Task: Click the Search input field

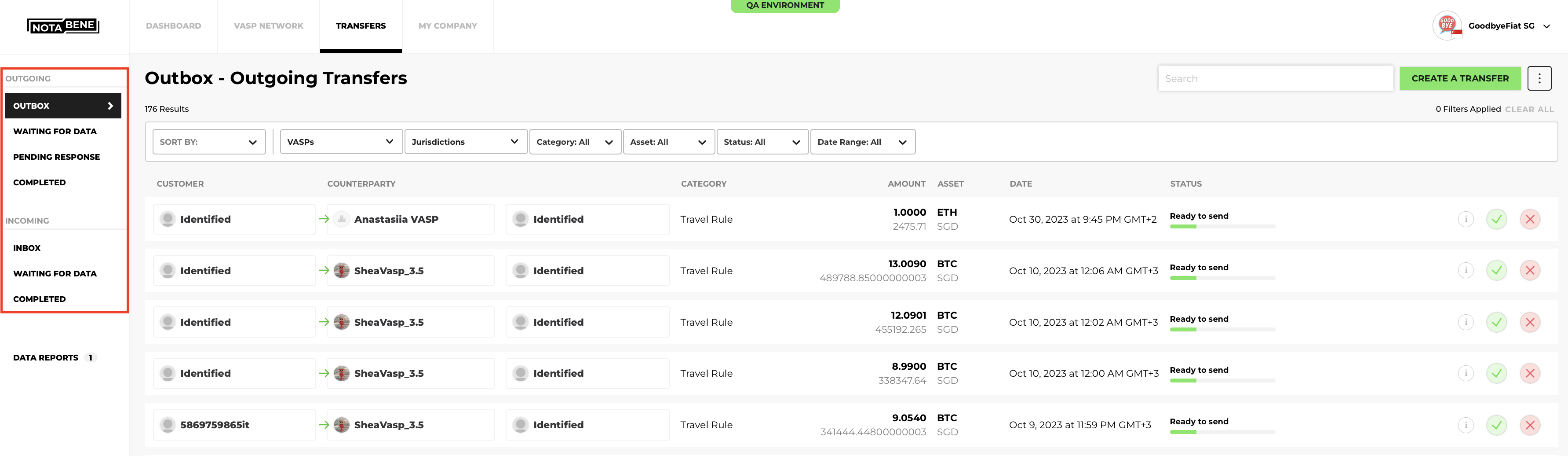Action: click(1275, 78)
